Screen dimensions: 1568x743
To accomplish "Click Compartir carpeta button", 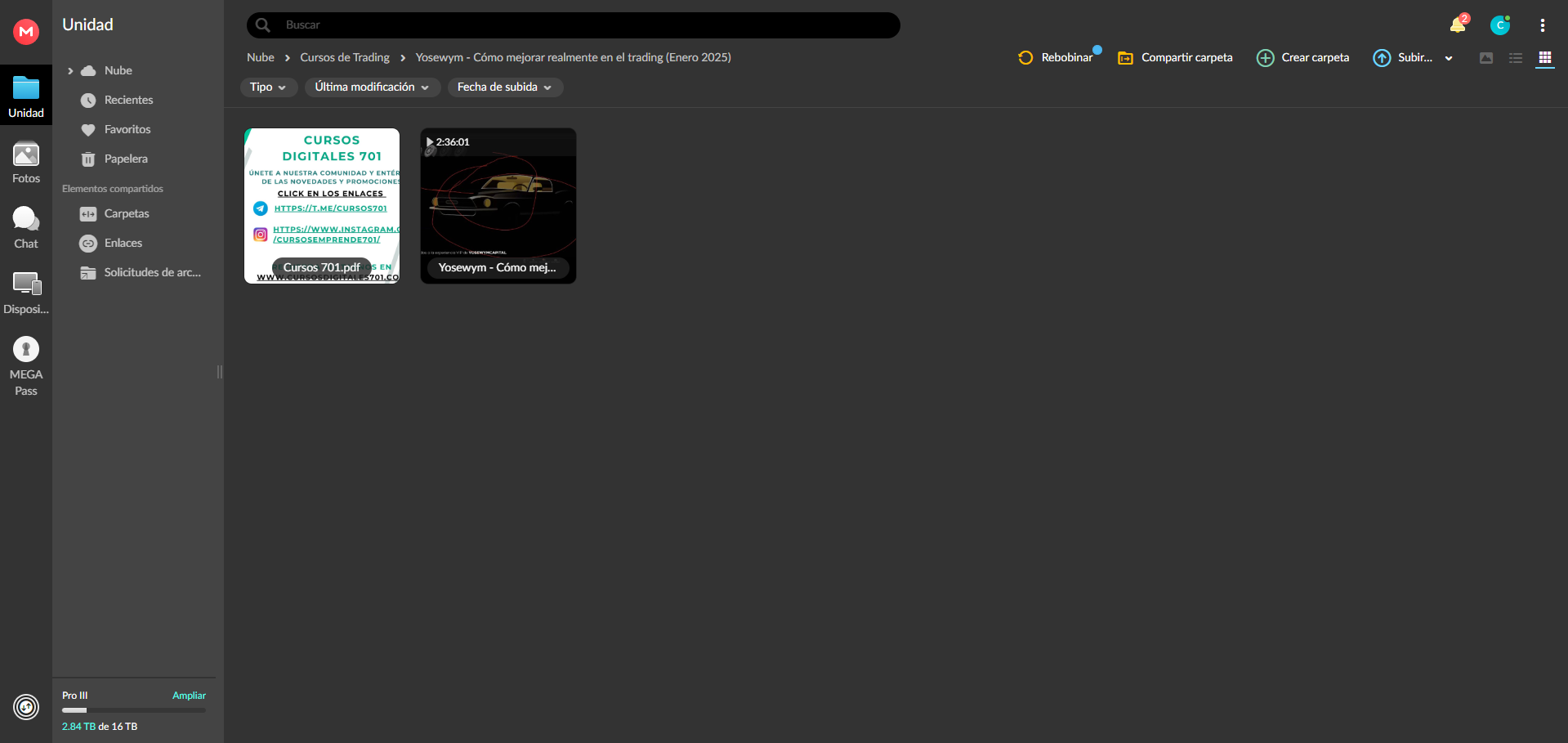I will pyautogui.click(x=1175, y=57).
